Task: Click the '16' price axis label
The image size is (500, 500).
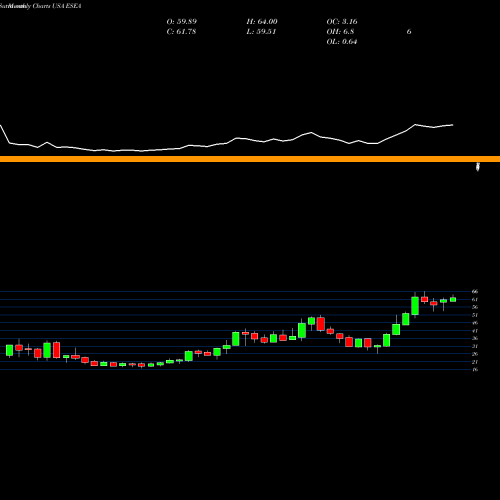Action: [x=475, y=369]
